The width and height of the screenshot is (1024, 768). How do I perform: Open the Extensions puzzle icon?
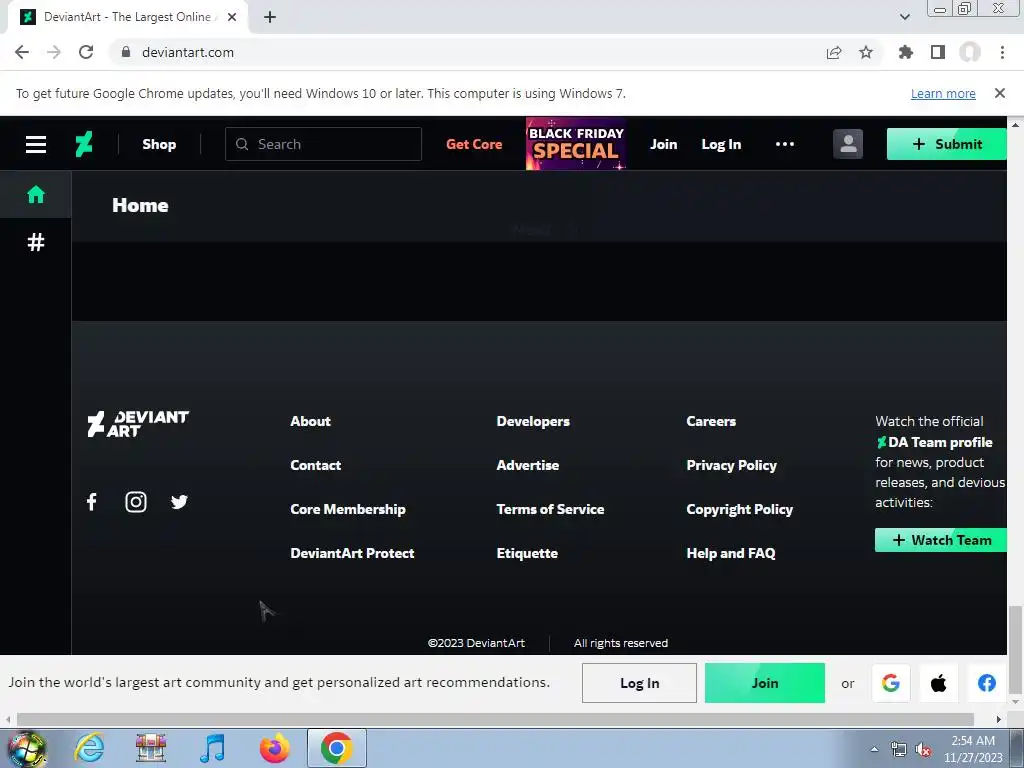[x=906, y=52]
